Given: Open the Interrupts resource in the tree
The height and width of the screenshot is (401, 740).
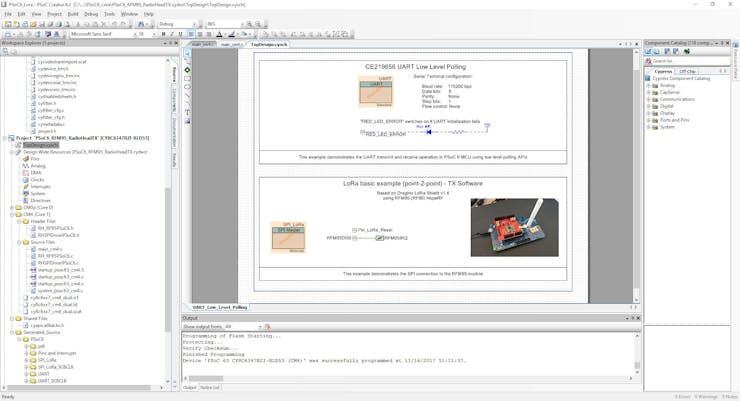Looking at the screenshot, I should point(40,187).
